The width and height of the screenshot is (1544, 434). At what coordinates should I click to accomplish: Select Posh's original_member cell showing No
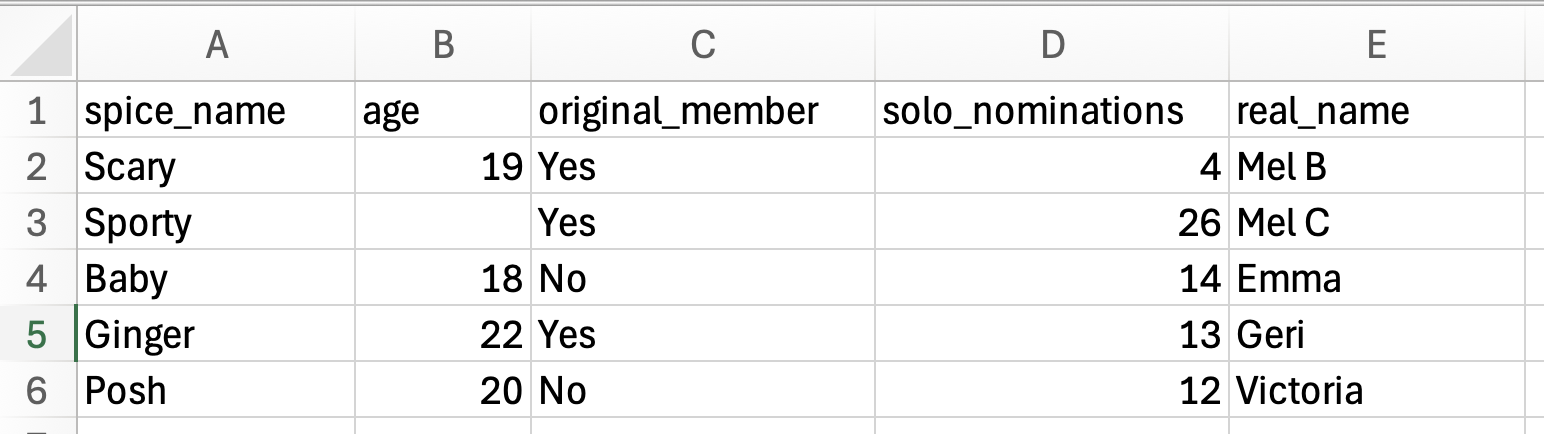tap(703, 390)
